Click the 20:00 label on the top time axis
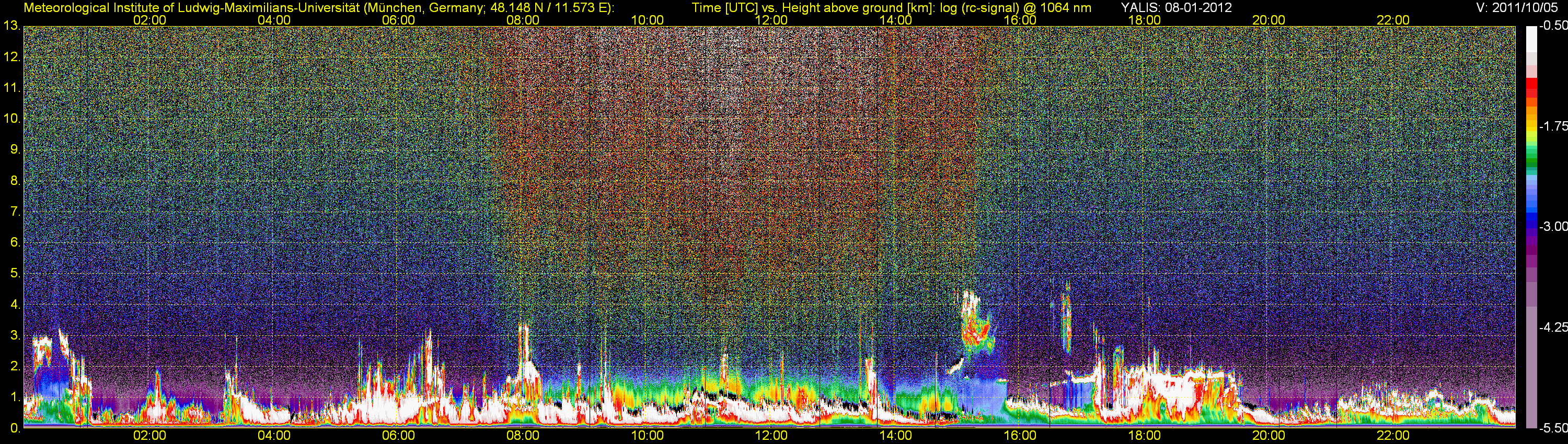The height and width of the screenshot is (444, 1568). pos(1269,20)
